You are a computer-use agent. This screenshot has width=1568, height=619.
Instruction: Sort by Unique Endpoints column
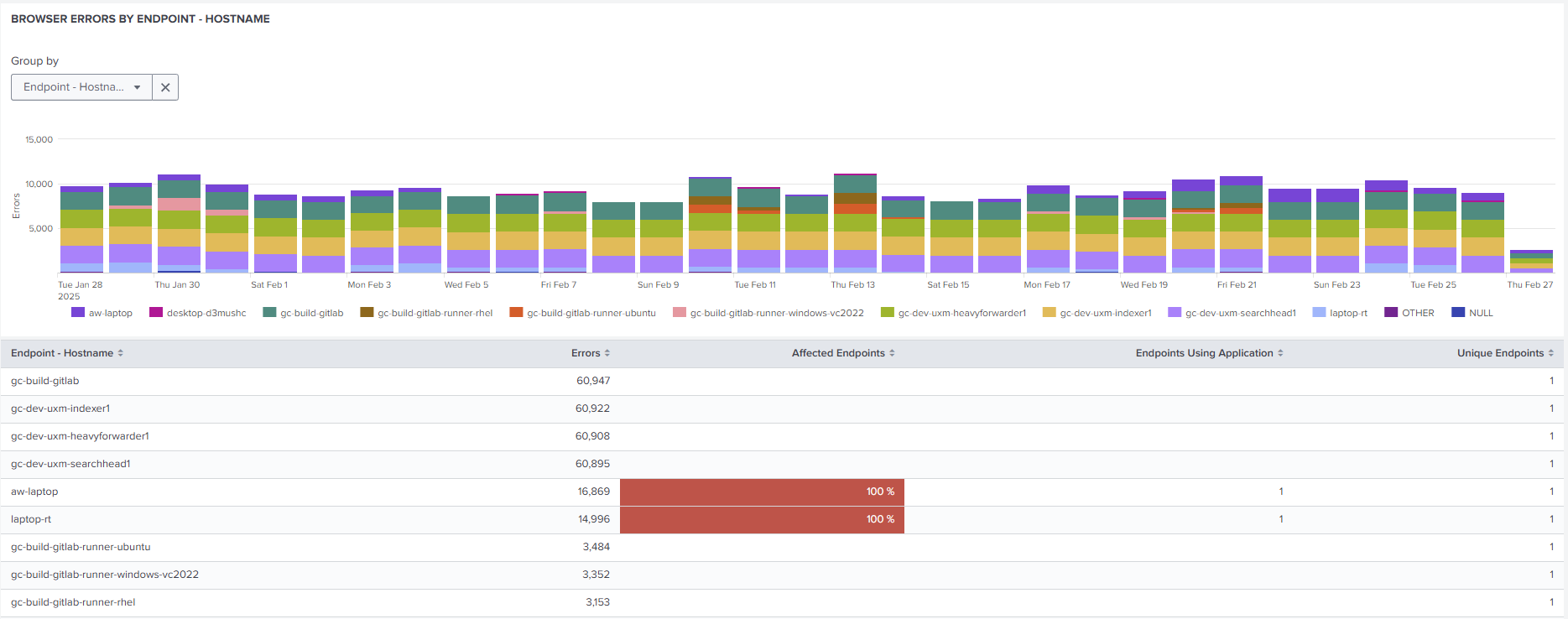coord(1504,353)
